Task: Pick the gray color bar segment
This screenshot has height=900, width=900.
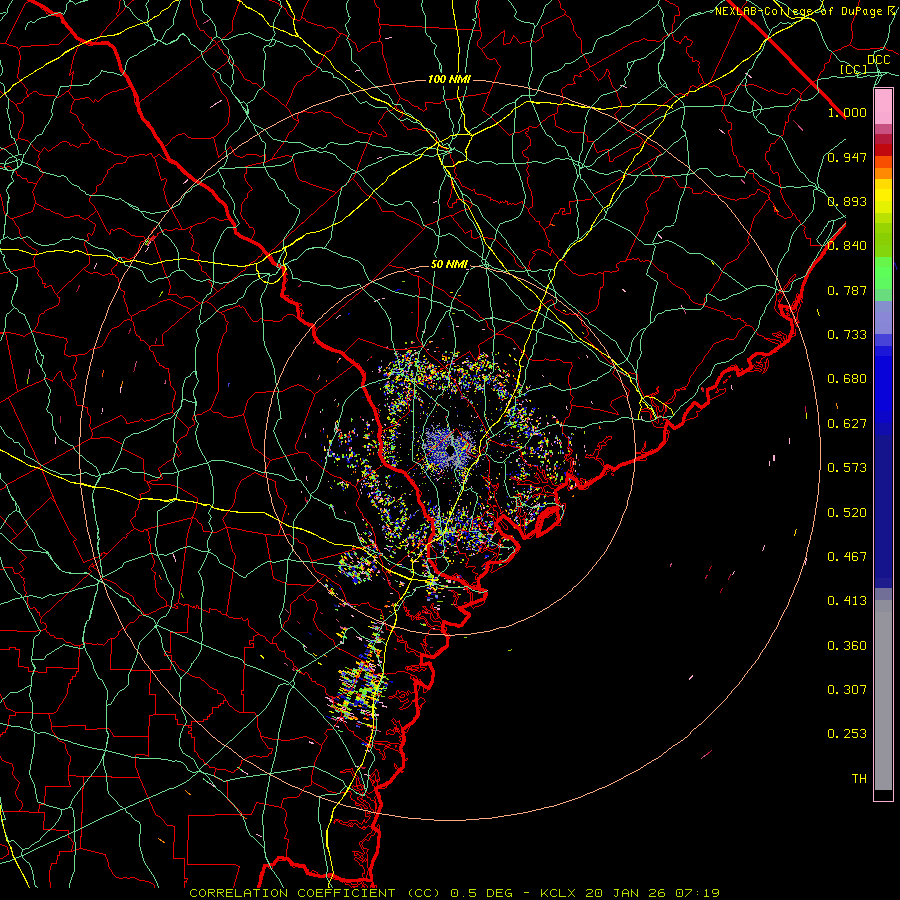Action: point(883,695)
